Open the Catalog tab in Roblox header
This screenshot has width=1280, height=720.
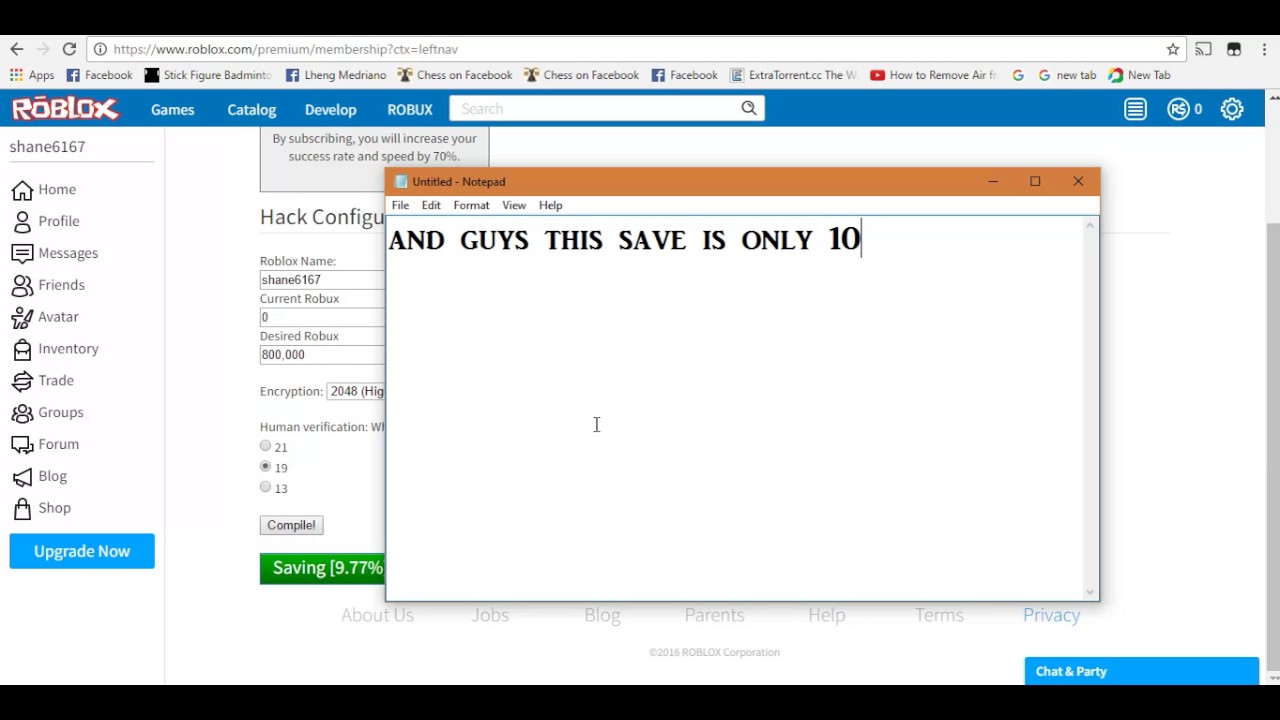[x=252, y=109]
